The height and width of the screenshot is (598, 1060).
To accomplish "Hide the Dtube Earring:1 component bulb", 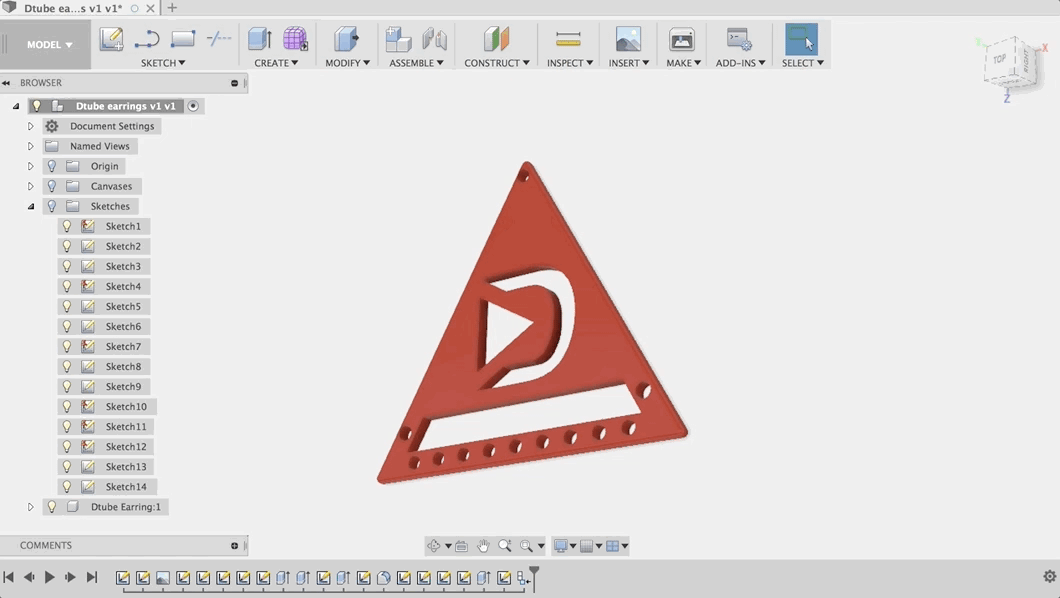I will [52, 507].
